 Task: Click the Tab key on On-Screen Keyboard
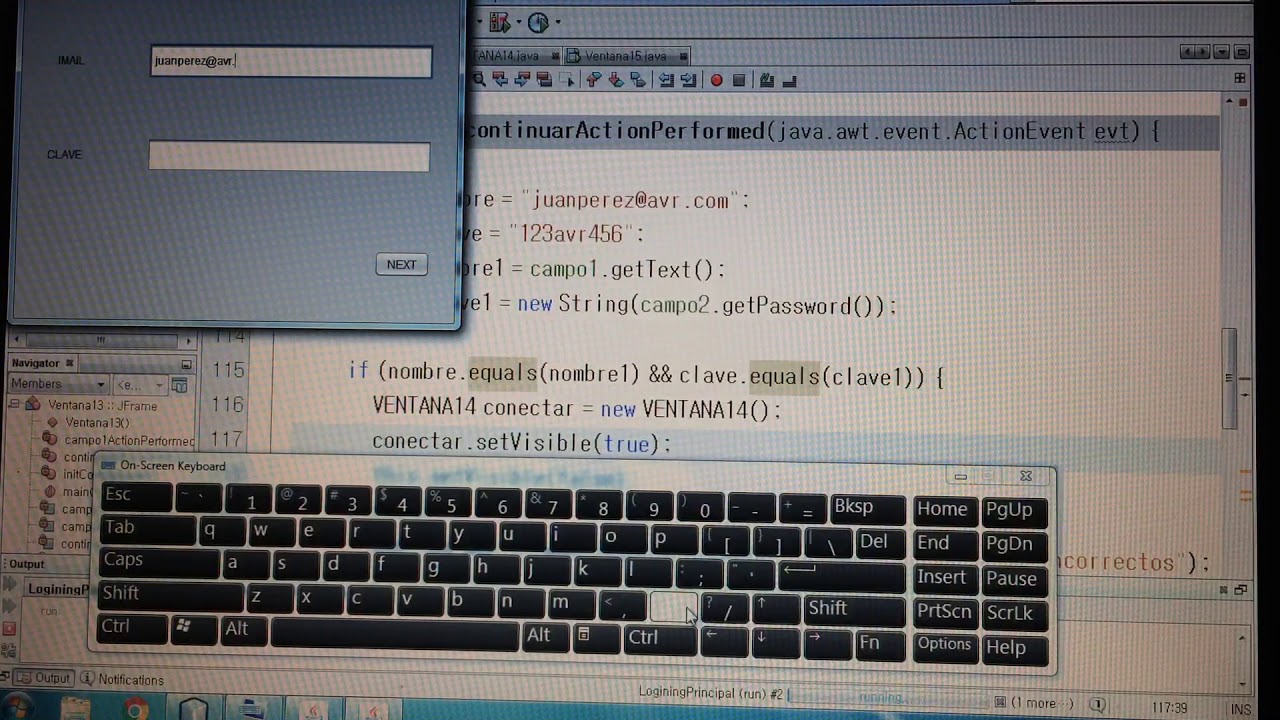coord(147,530)
